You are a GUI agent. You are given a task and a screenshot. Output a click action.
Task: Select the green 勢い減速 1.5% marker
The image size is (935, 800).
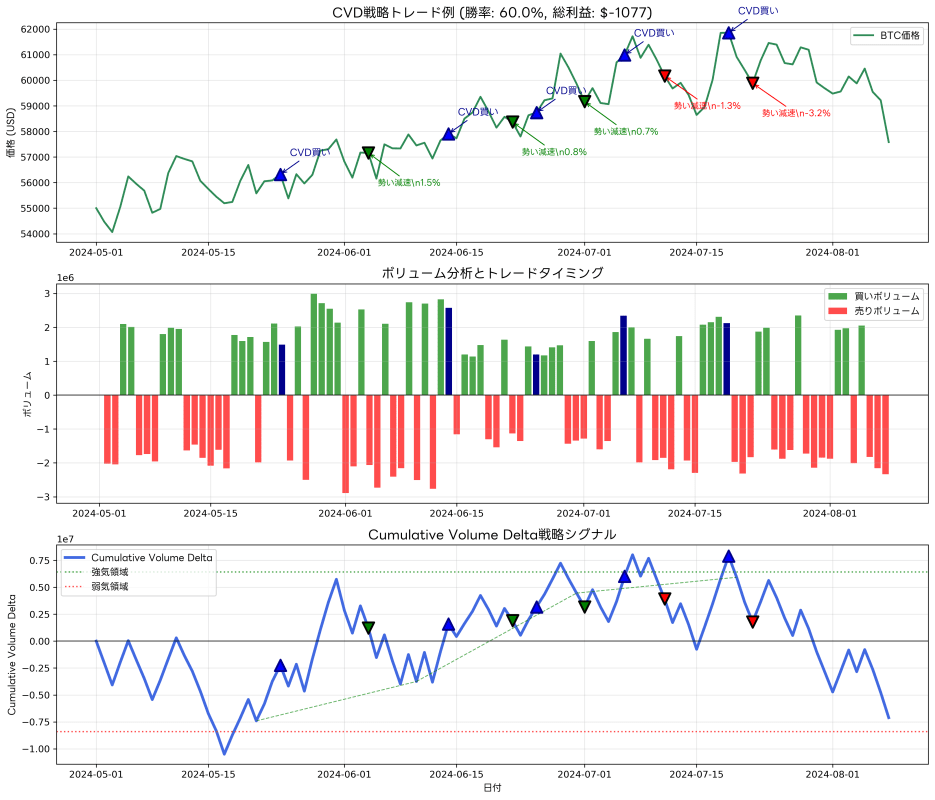click(368, 151)
